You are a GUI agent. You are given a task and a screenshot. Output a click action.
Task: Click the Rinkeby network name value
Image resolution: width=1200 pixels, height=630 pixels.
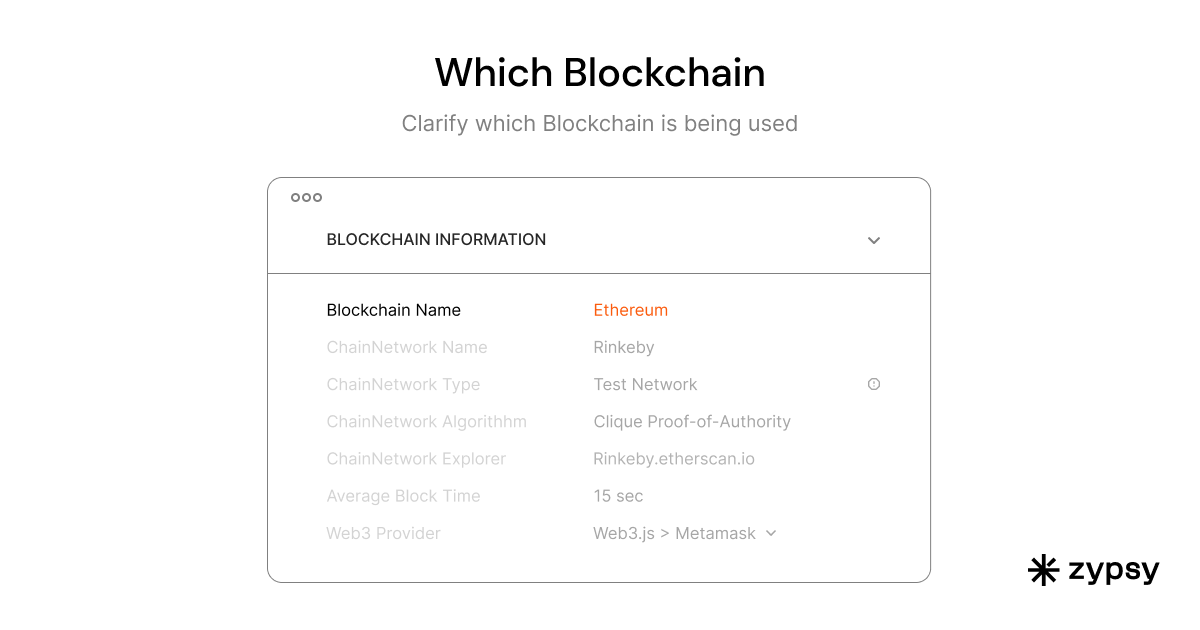click(623, 347)
